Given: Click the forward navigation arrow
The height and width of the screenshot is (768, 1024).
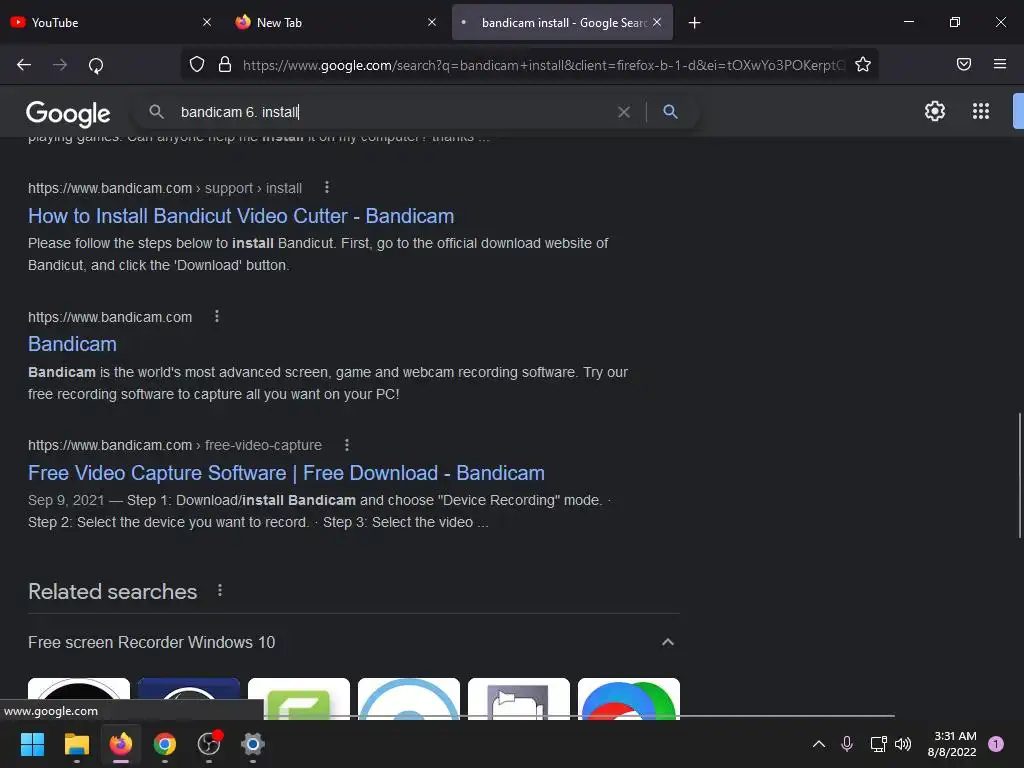Looking at the screenshot, I should pos(60,65).
